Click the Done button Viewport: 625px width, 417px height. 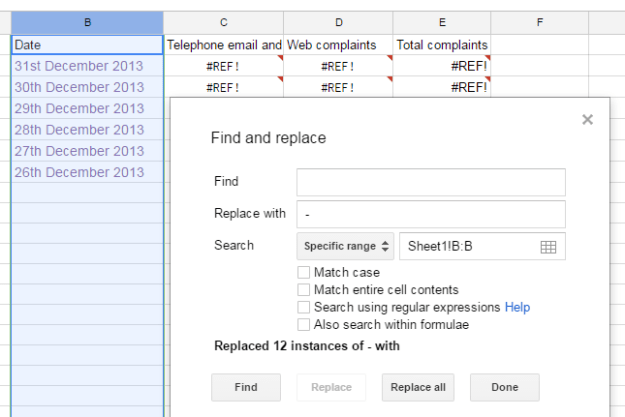(x=504, y=387)
